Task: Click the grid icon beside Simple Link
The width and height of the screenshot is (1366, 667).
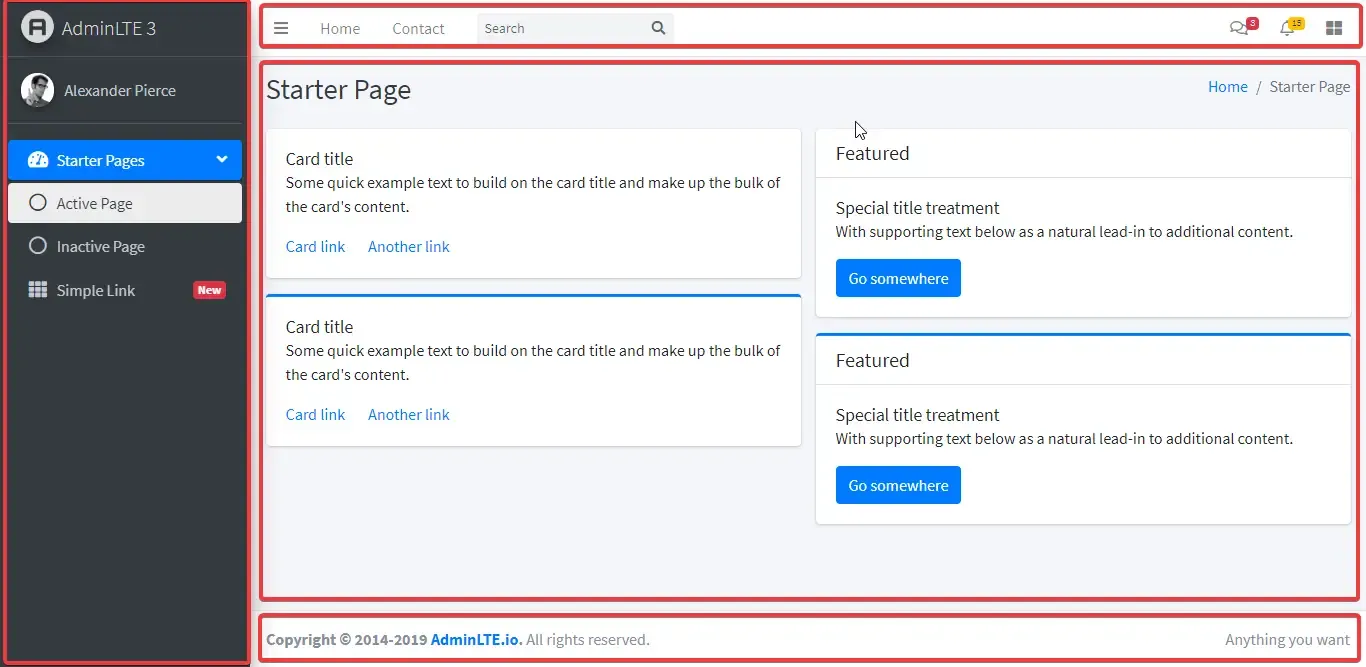Action: click(x=36, y=290)
